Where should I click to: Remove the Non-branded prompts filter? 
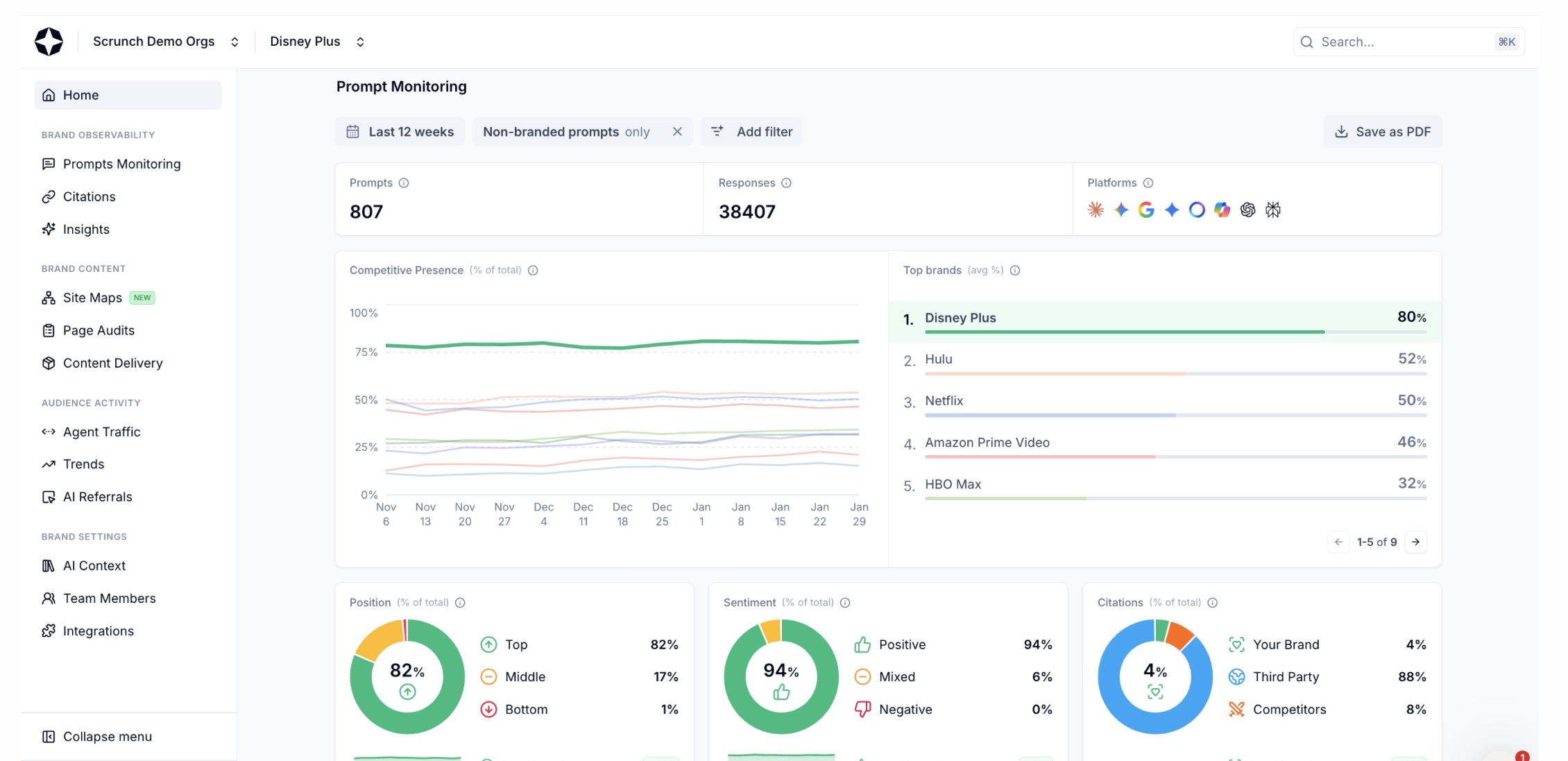pyautogui.click(x=677, y=132)
